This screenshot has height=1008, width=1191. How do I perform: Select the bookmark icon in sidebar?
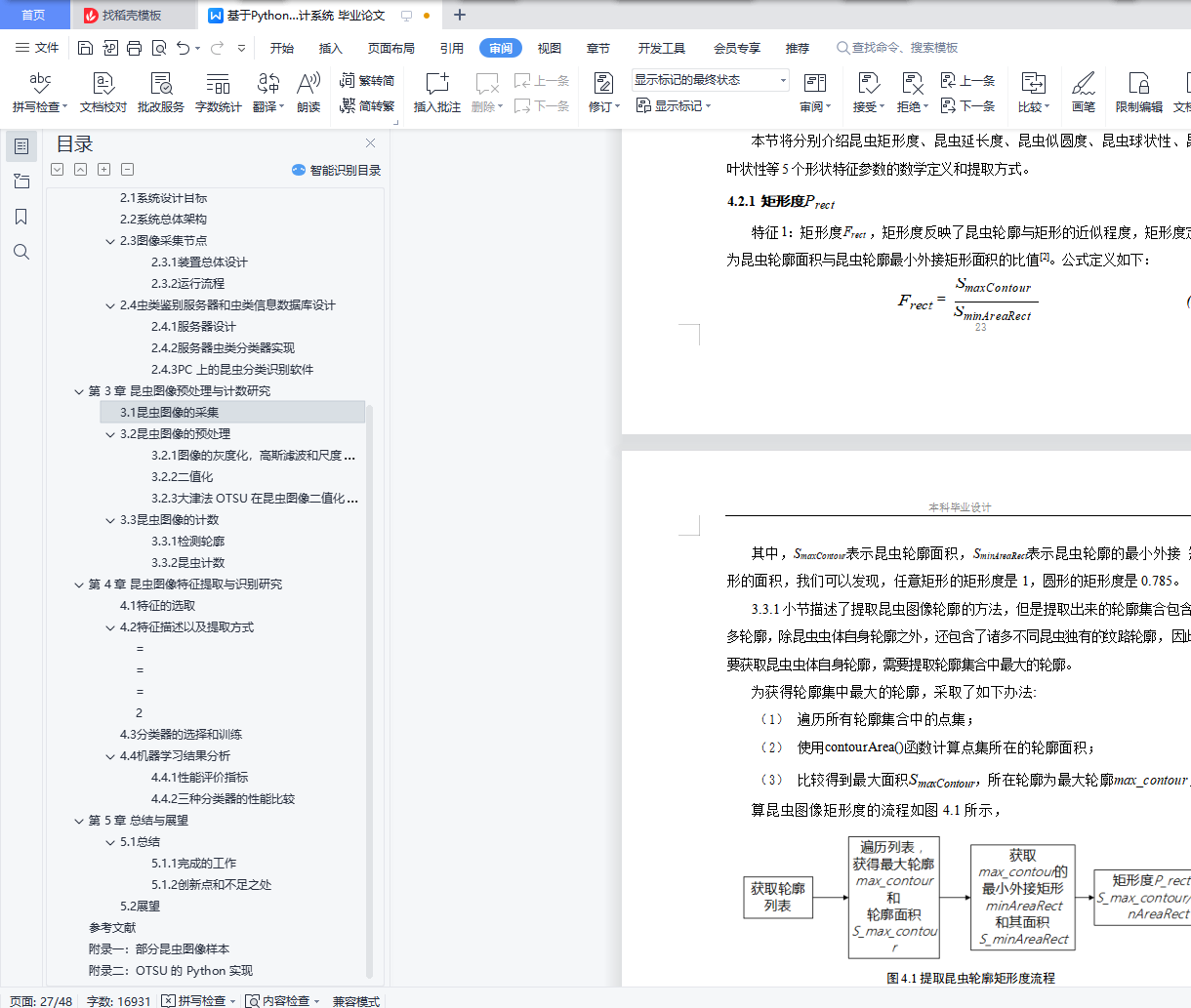(x=21, y=217)
